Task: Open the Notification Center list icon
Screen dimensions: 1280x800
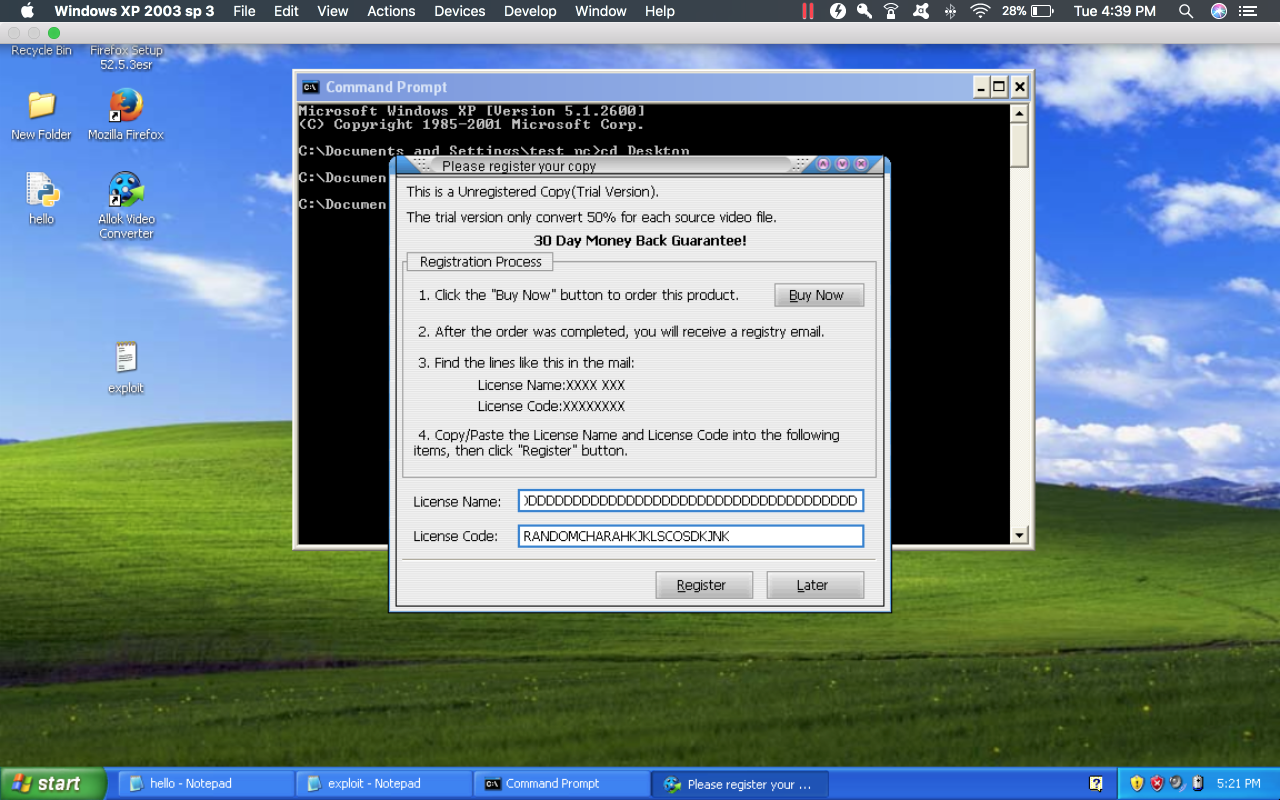Action: coord(1250,11)
